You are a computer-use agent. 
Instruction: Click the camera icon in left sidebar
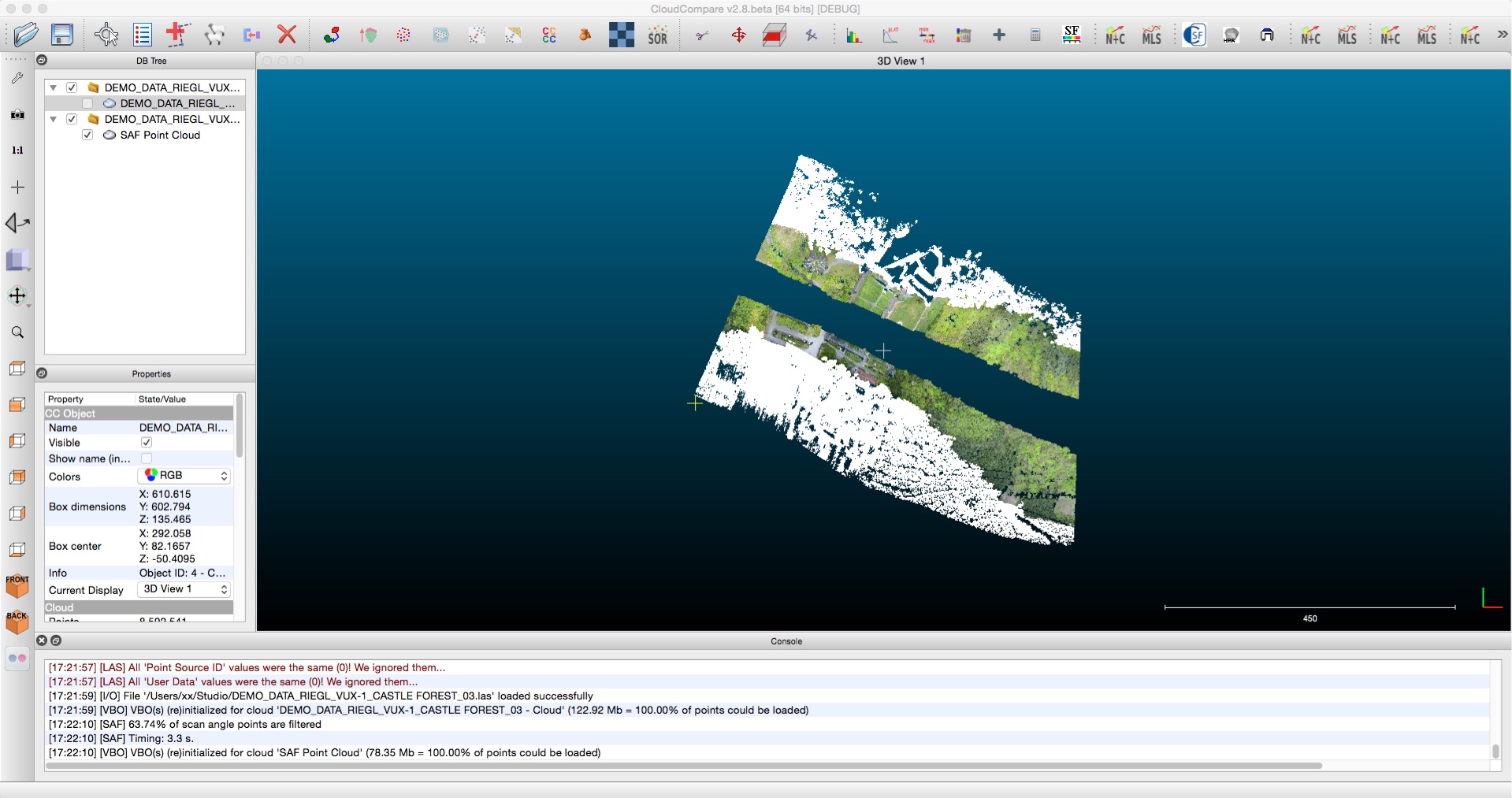click(17, 114)
